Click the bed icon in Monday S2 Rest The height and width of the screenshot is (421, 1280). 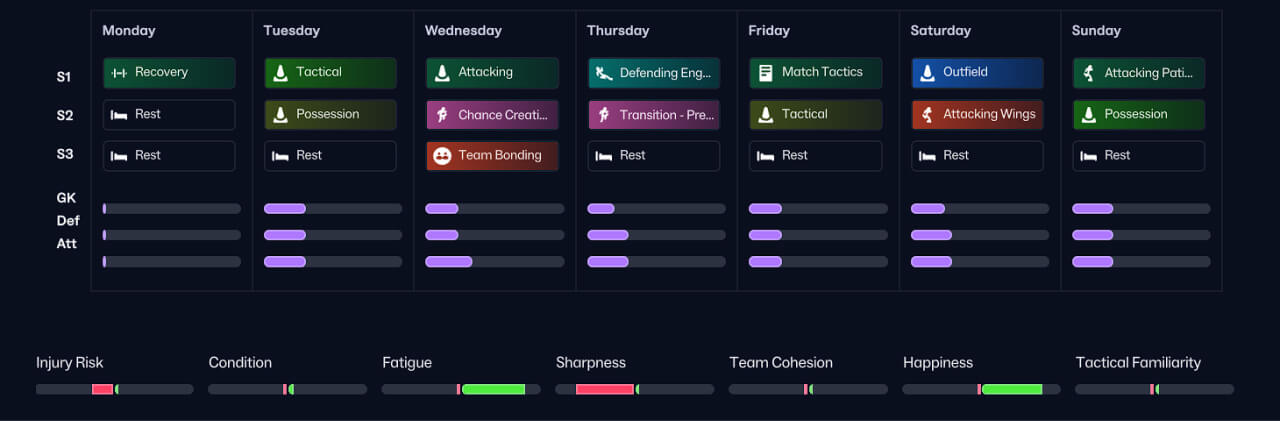119,115
